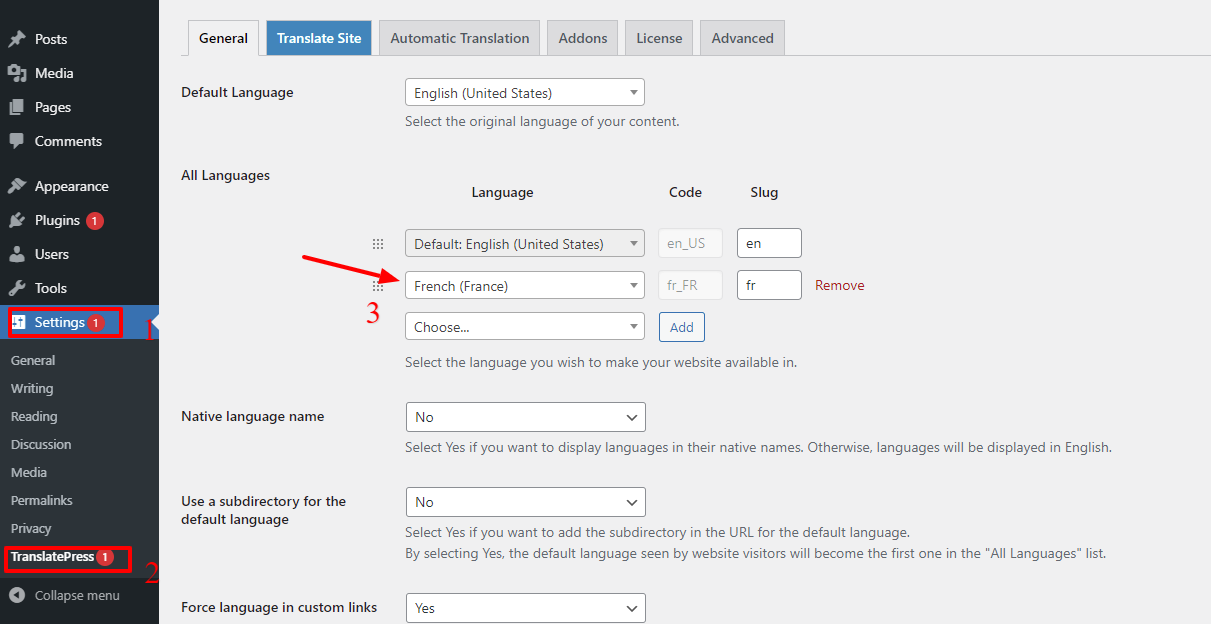Image resolution: width=1211 pixels, height=624 pixels.
Task: Open TranslatePress settings submenu
Action: 53,557
